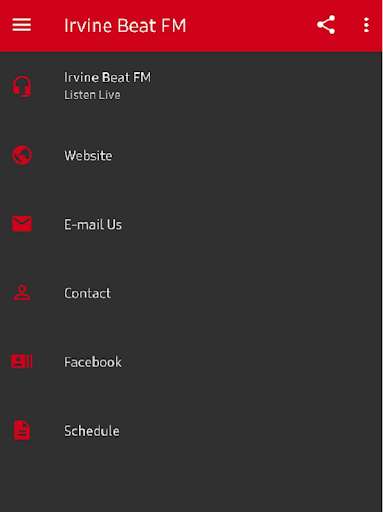Open the three-dot overflow menu
Screen dimensions: 383x512
(366, 25)
